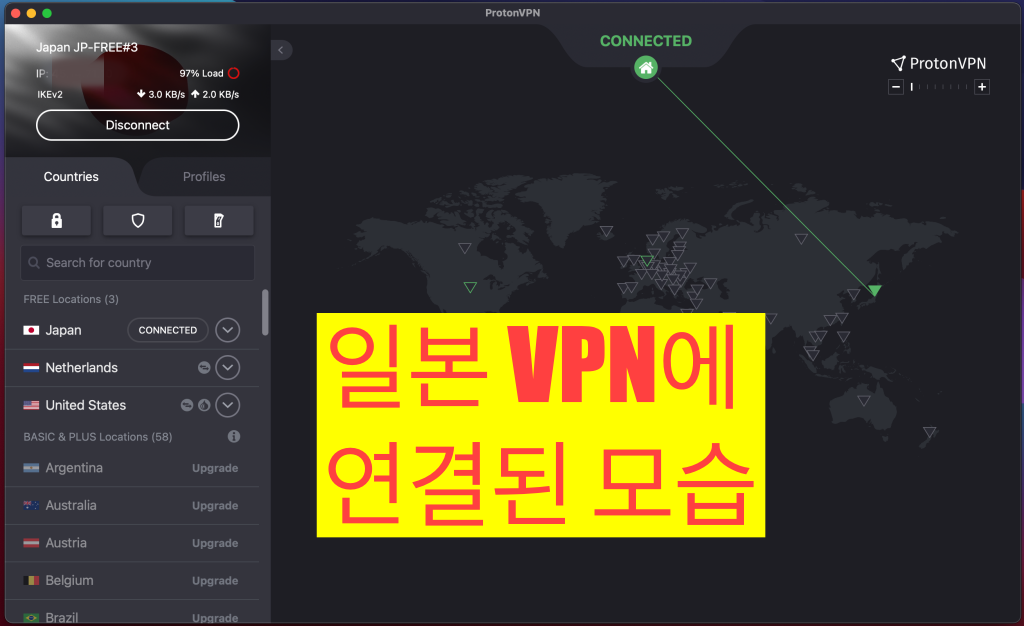Toggle the NetShield shield icon
This screenshot has height=626, width=1024.
[x=138, y=221]
